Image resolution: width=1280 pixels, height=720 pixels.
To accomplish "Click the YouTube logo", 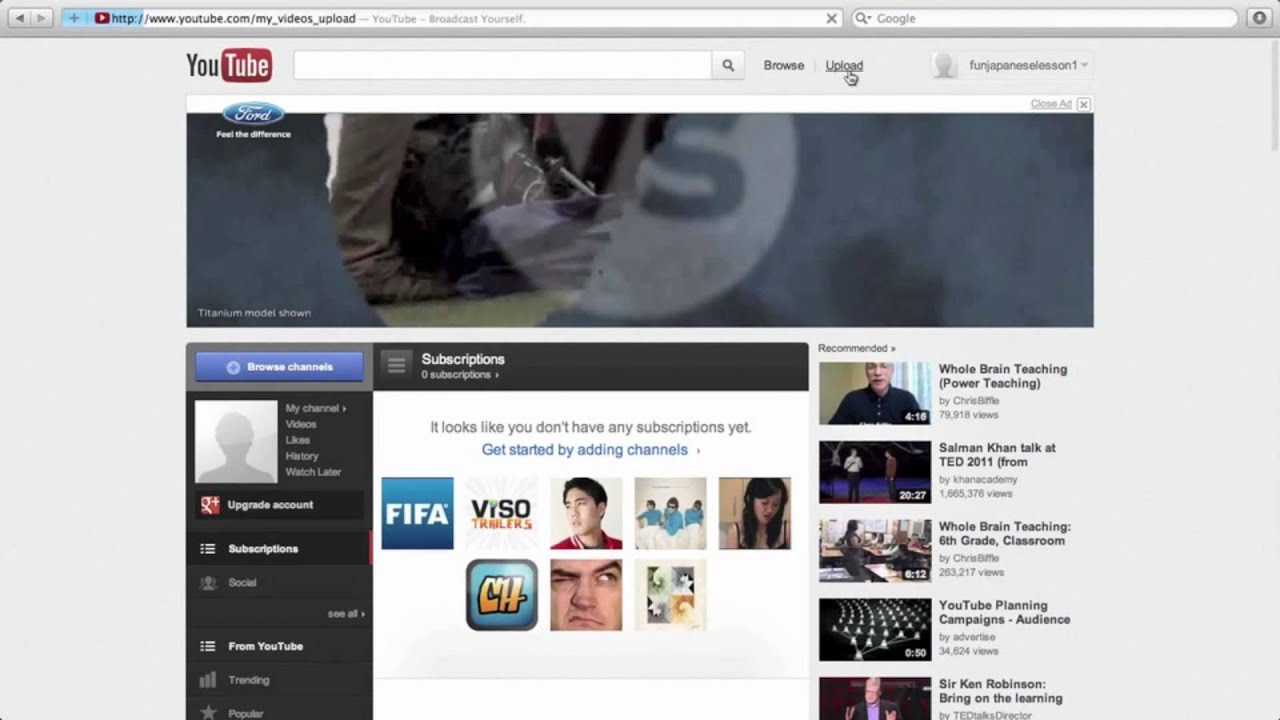I will (229, 66).
